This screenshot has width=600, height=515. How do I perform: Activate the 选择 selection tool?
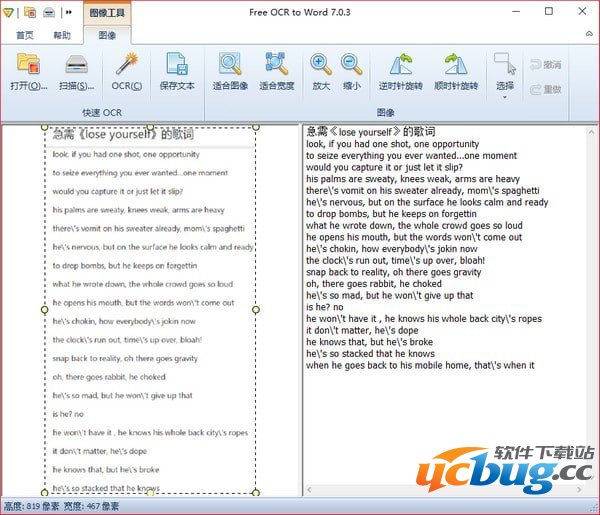505,71
